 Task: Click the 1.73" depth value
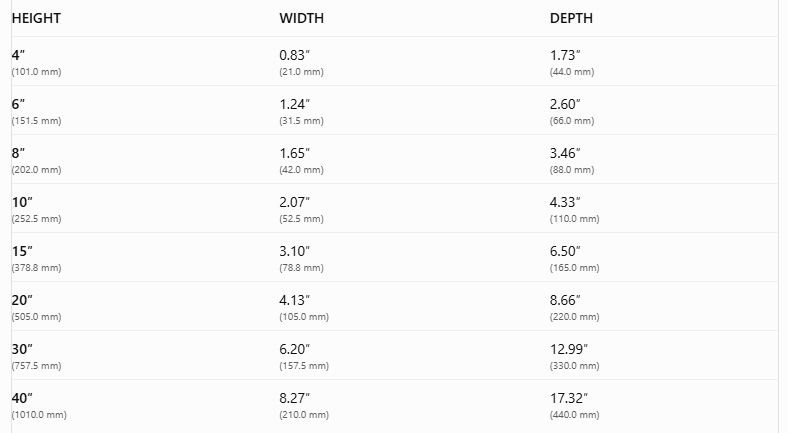tap(565, 55)
